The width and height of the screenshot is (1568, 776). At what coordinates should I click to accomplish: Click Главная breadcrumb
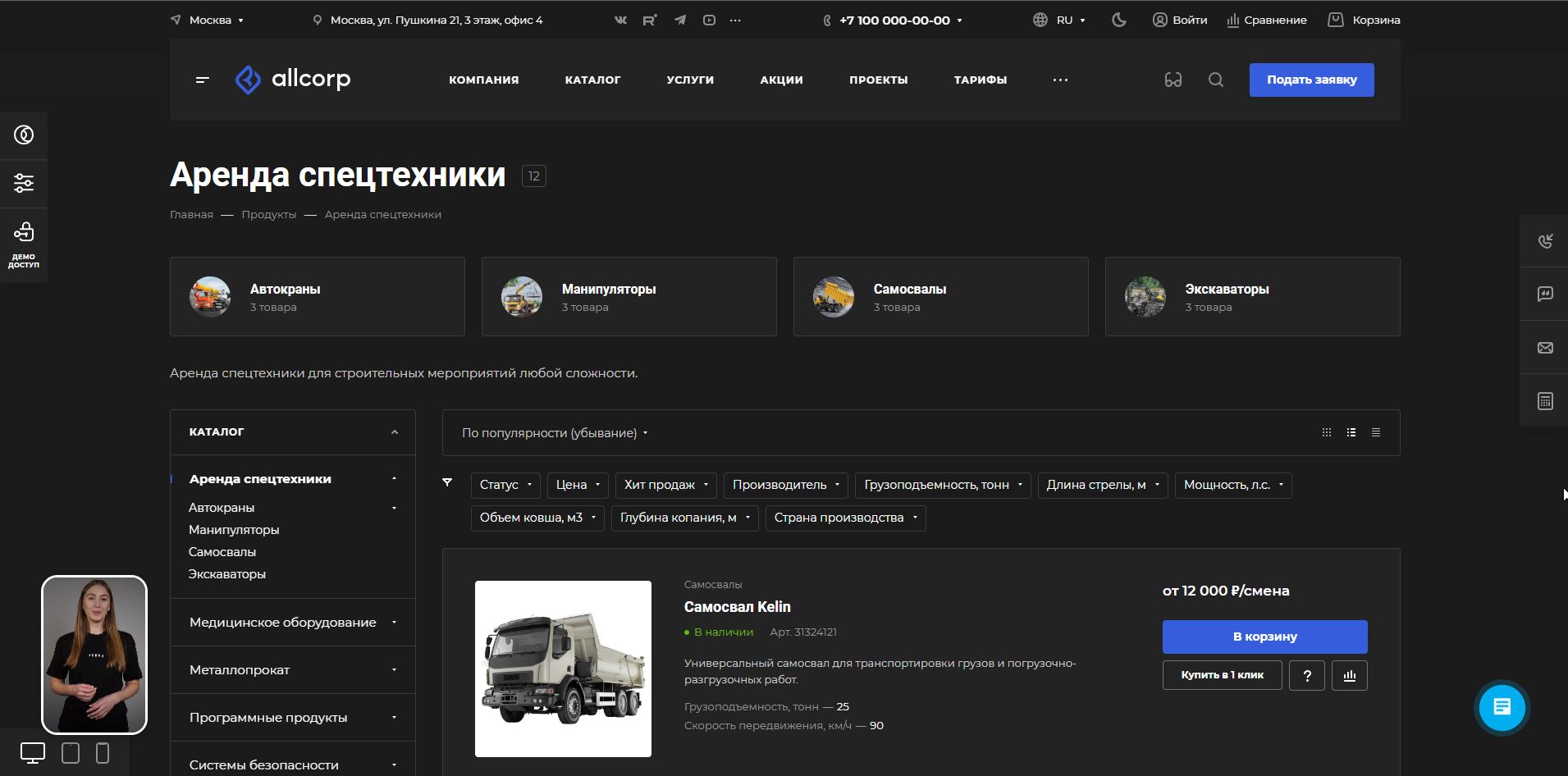coord(191,214)
